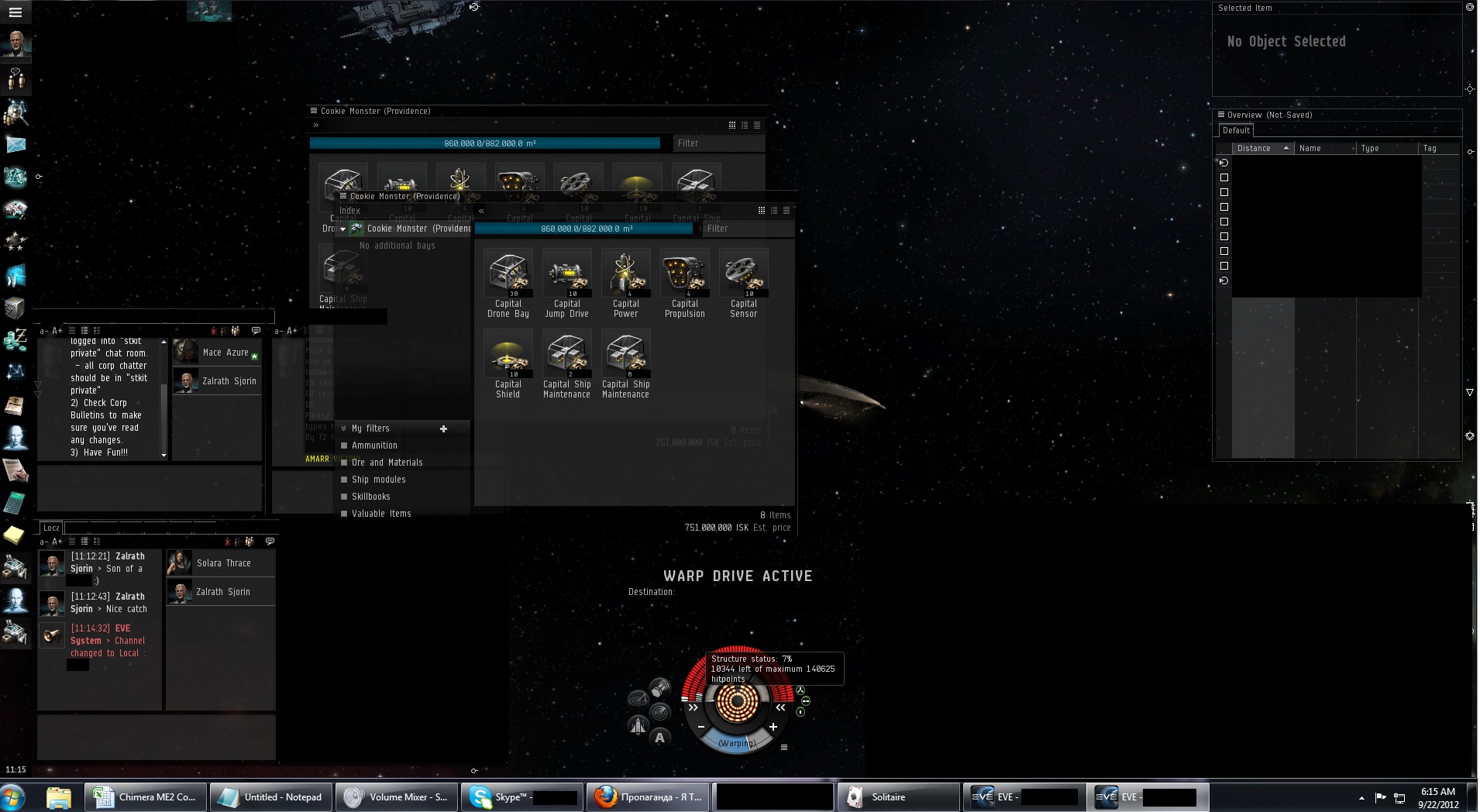Toggle the Skillbooks filter checkbox

pos(344,497)
